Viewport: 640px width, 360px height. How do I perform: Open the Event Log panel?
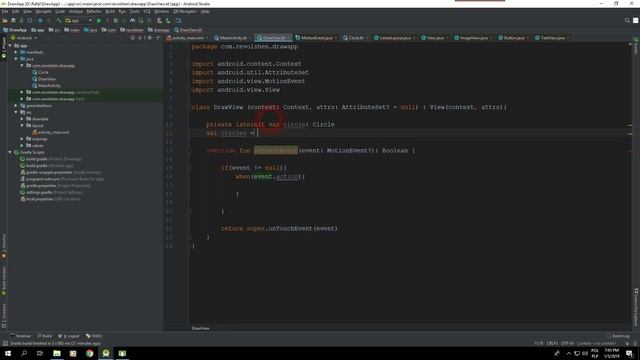[618, 336]
